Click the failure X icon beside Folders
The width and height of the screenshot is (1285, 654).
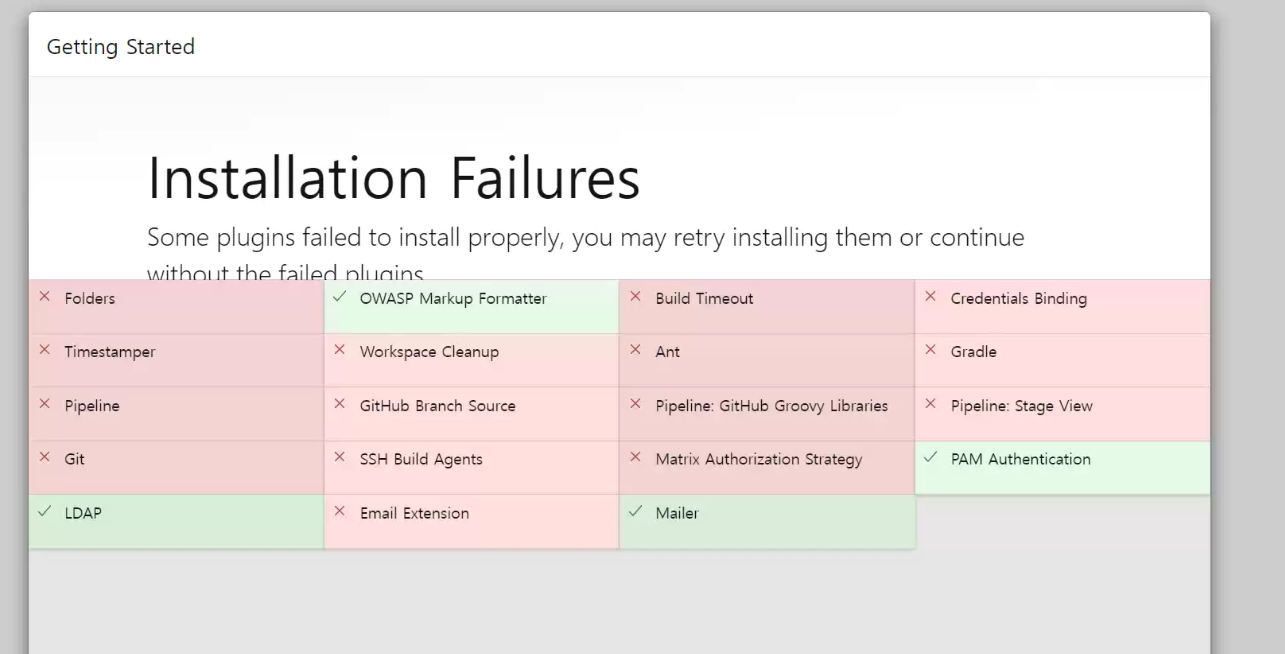pos(44,297)
